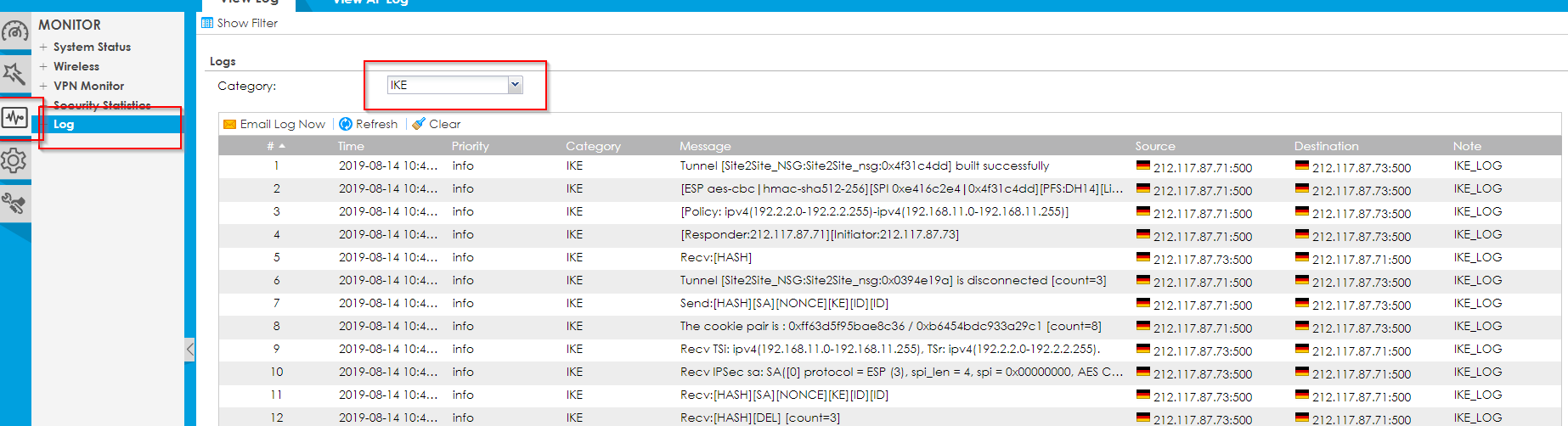The image size is (1568, 426).
Task: Select the Monitor waveform icon
Action: [x=15, y=117]
